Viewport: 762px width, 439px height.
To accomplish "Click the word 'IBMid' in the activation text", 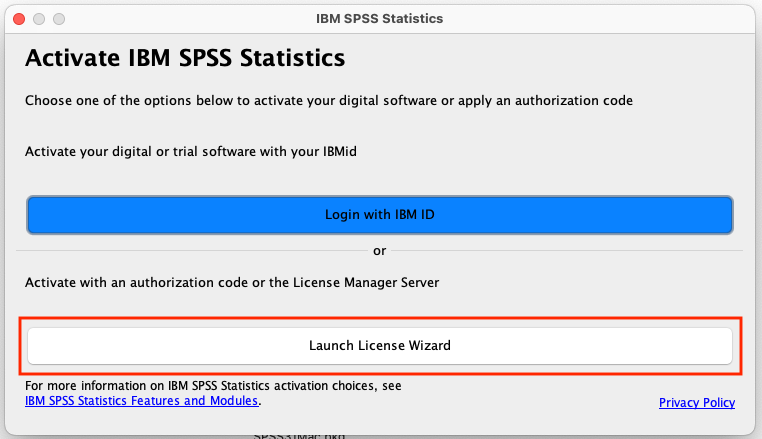I will pos(337,151).
